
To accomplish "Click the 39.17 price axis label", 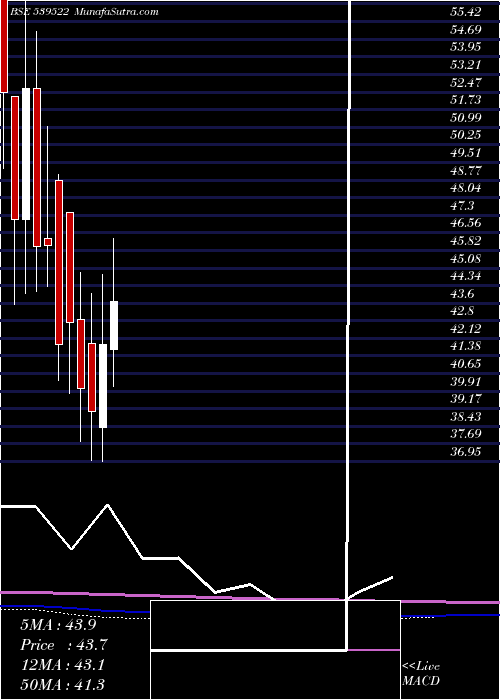I will pos(466,400).
